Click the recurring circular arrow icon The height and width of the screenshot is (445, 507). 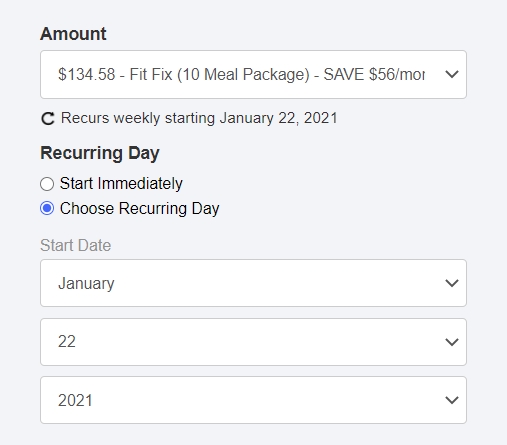pyautogui.click(x=48, y=119)
